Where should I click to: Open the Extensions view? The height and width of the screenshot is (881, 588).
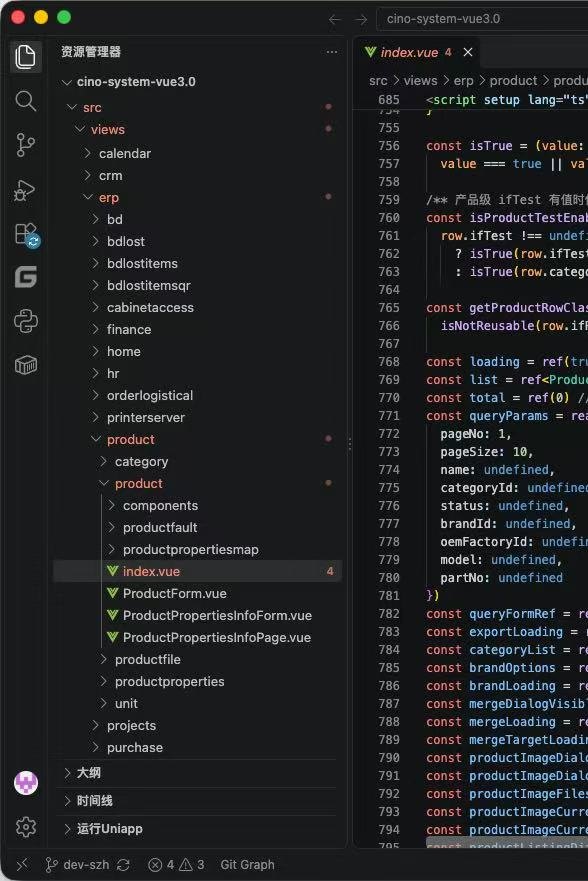[x=25, y=234]
